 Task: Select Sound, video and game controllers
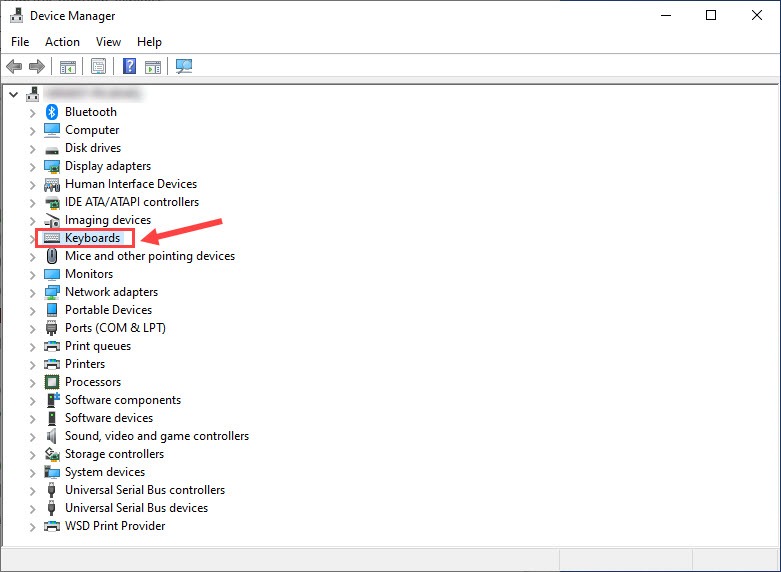click(x=157, y=436)
